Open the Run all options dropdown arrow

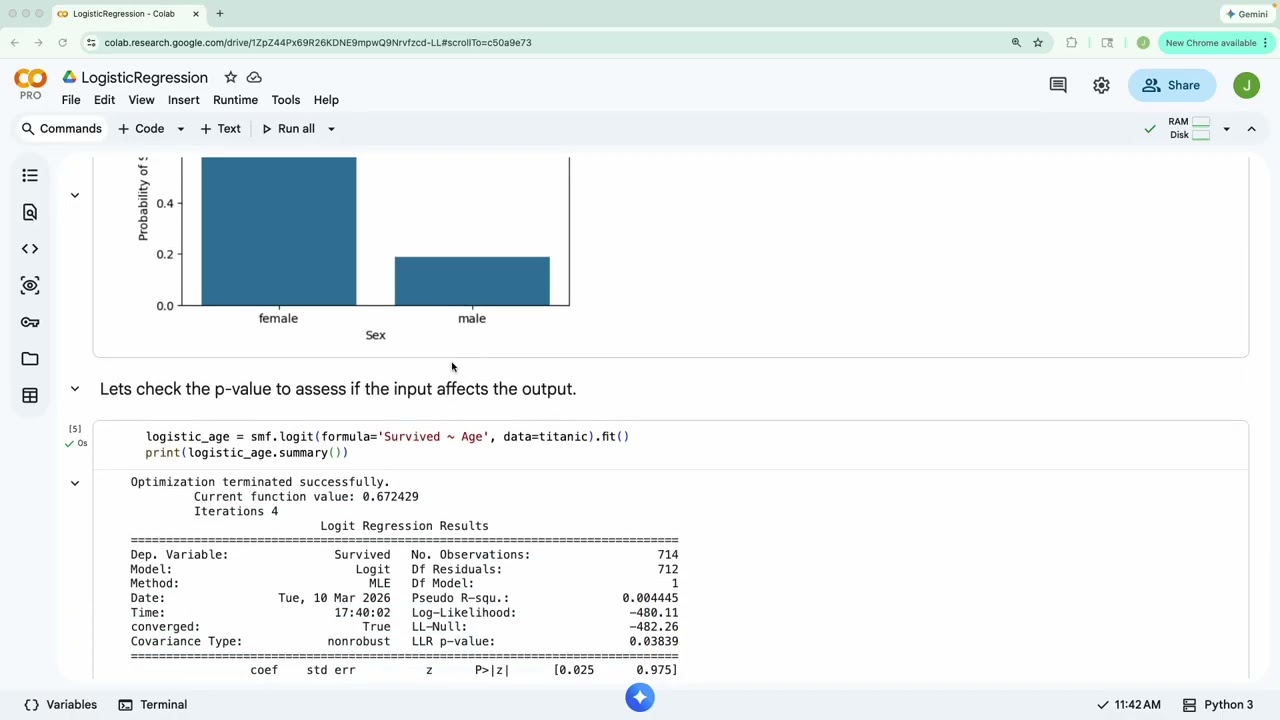point(331,129)
